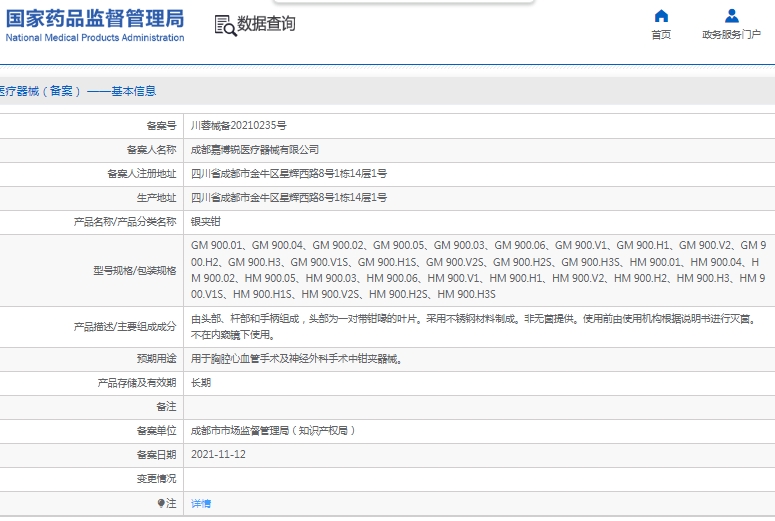Click the home (首页) house icon
The image size is (775, 521).
tap(661, 16)
